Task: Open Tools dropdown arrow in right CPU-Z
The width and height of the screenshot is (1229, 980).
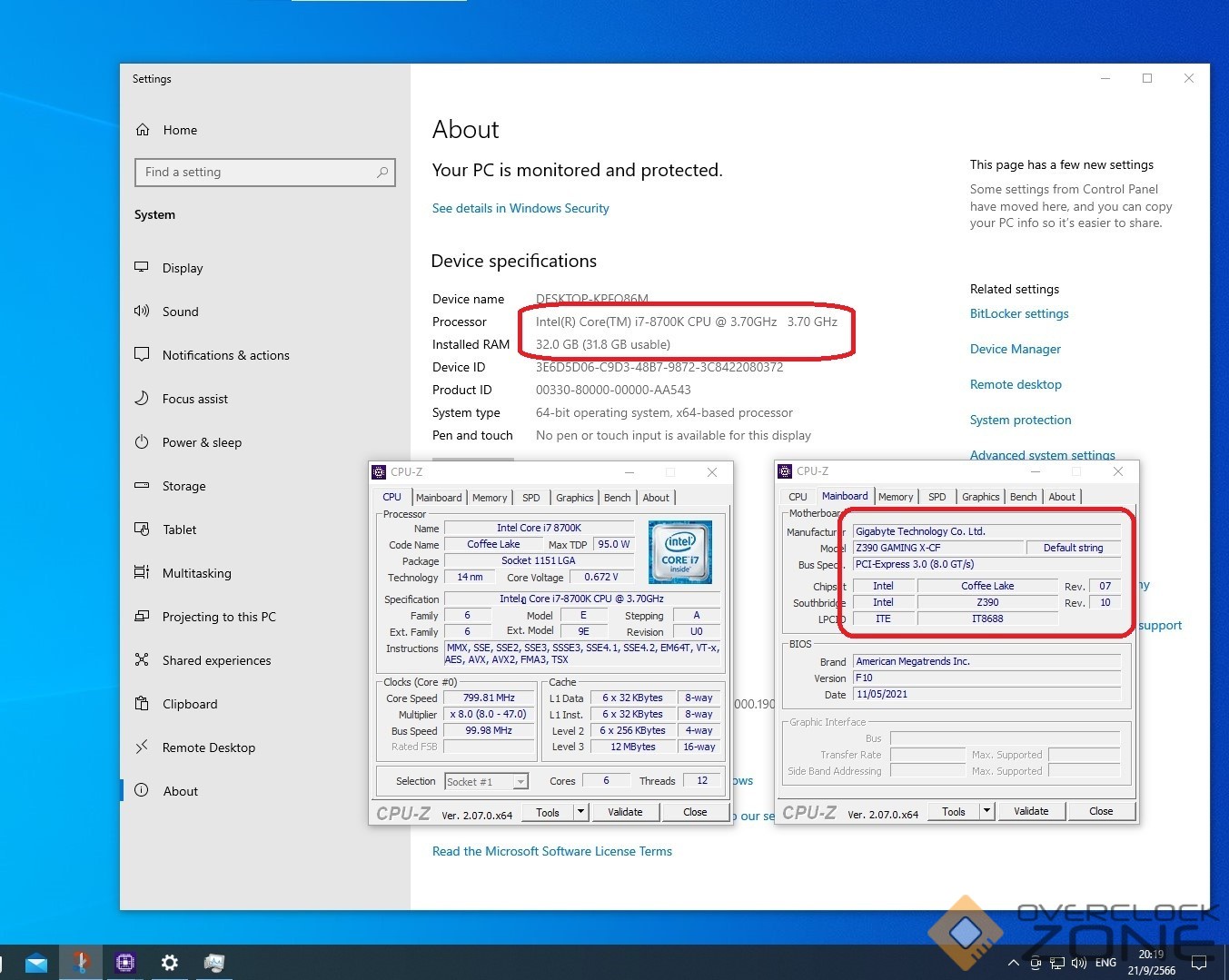Action: coord(986,811)
